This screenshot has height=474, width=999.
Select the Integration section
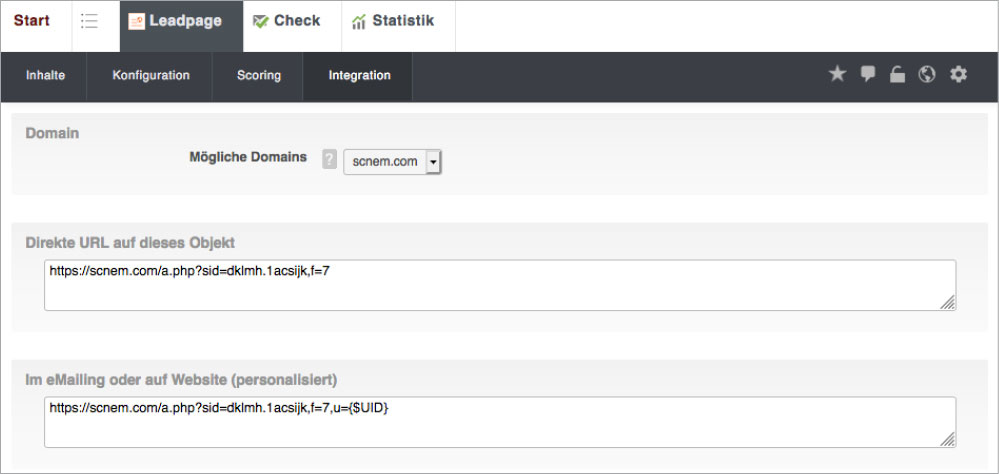359,76
